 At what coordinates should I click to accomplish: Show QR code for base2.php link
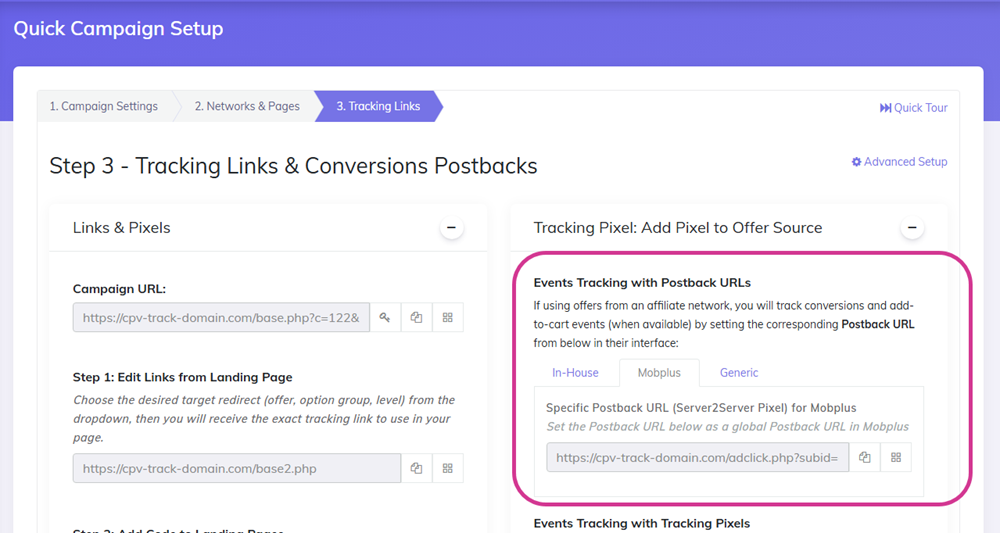pyautogui.click(x=448, y=469)
